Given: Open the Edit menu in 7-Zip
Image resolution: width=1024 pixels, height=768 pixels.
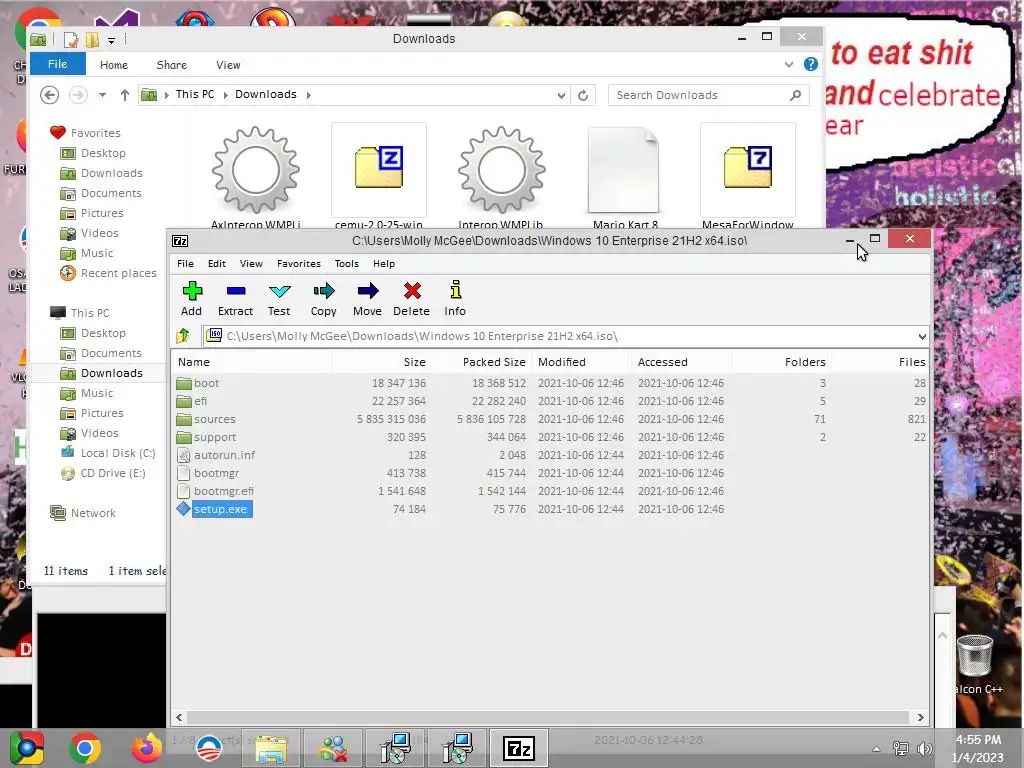Looking at the screenshot, I should pyautogui.click(x=217, y=264).
